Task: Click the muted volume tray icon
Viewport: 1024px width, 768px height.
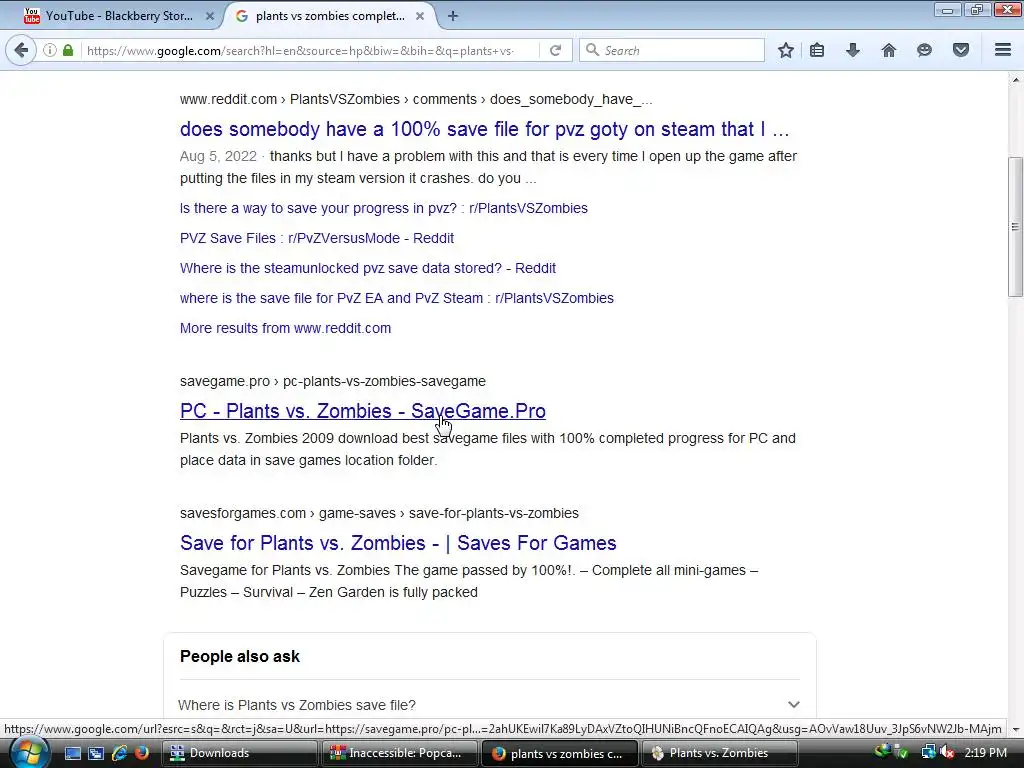Action: point(947,753)
